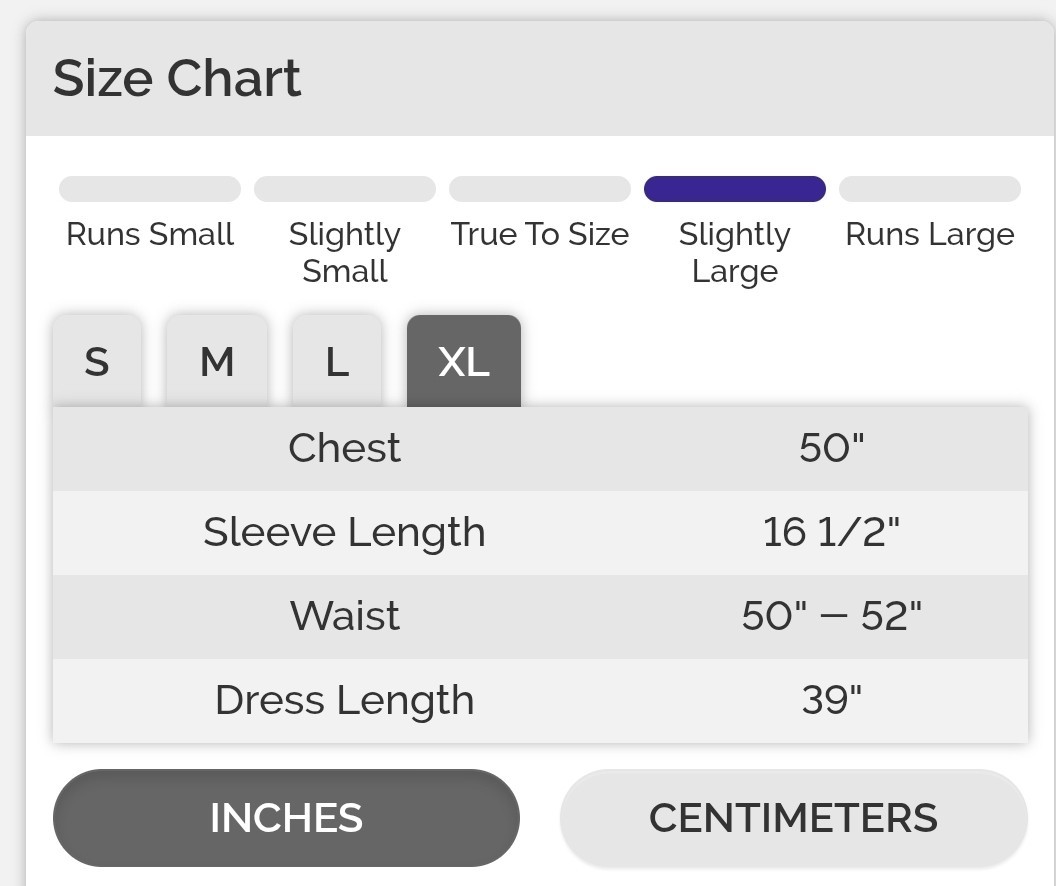This screenshot has height=886, width=1056.
Task: Click the 50" – 52" waist value
Action: click(831, 616)
